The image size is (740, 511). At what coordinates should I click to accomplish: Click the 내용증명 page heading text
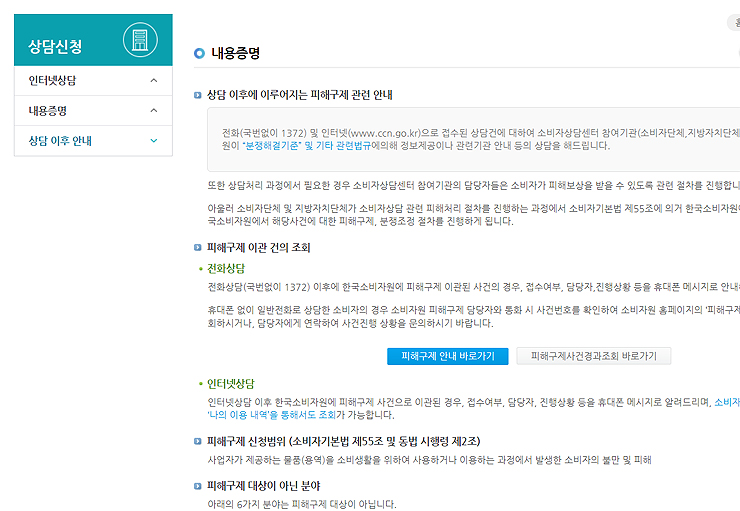click(235, 53)
